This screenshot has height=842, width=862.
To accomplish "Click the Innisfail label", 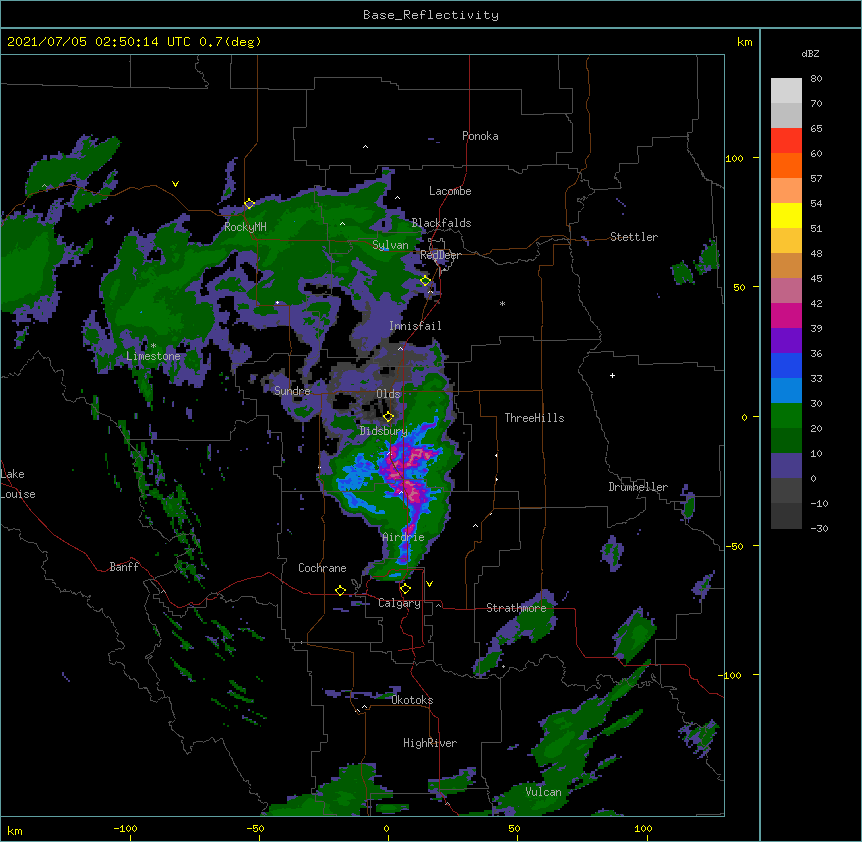I will coord(415,326).
